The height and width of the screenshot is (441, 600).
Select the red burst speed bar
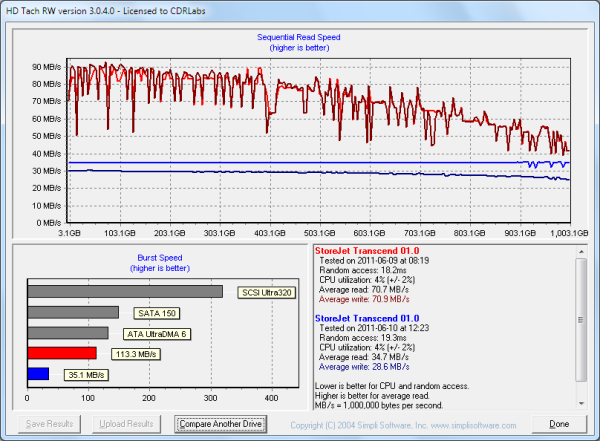62,353
